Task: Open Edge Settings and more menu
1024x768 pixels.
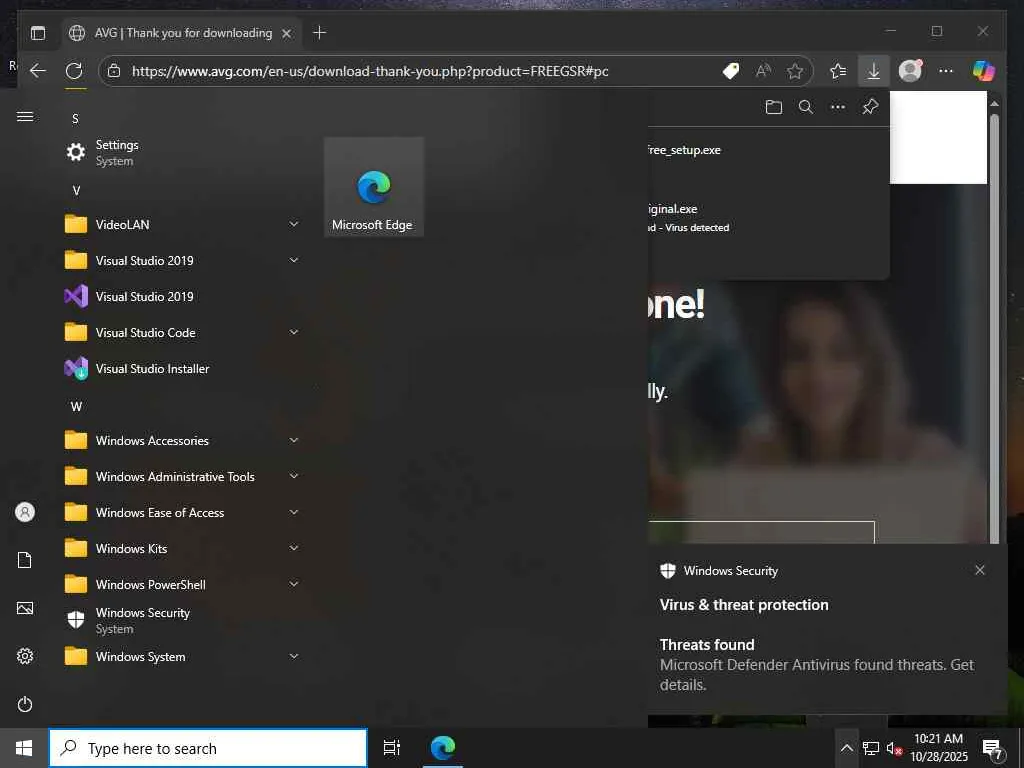Action: [x=946, y=71]
